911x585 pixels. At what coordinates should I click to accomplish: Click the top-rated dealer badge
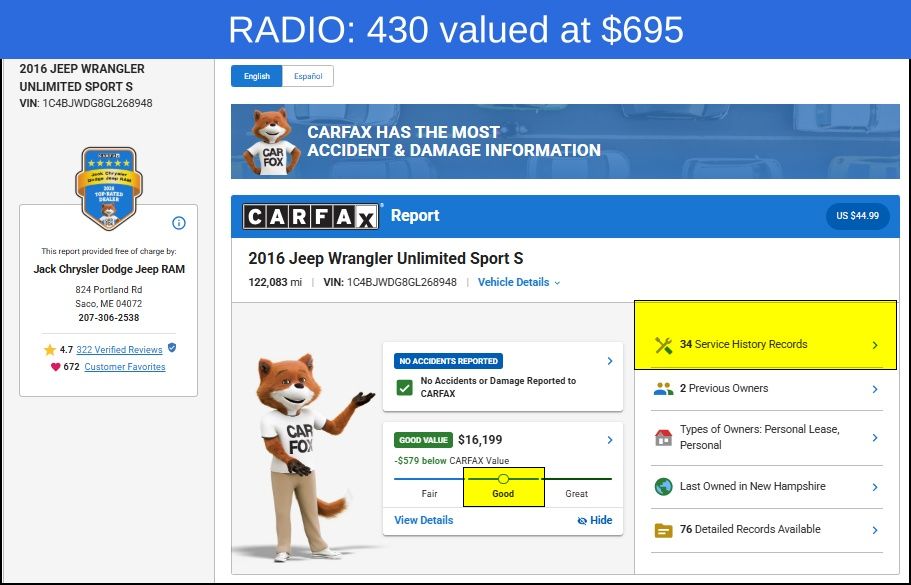coord(109,188)
